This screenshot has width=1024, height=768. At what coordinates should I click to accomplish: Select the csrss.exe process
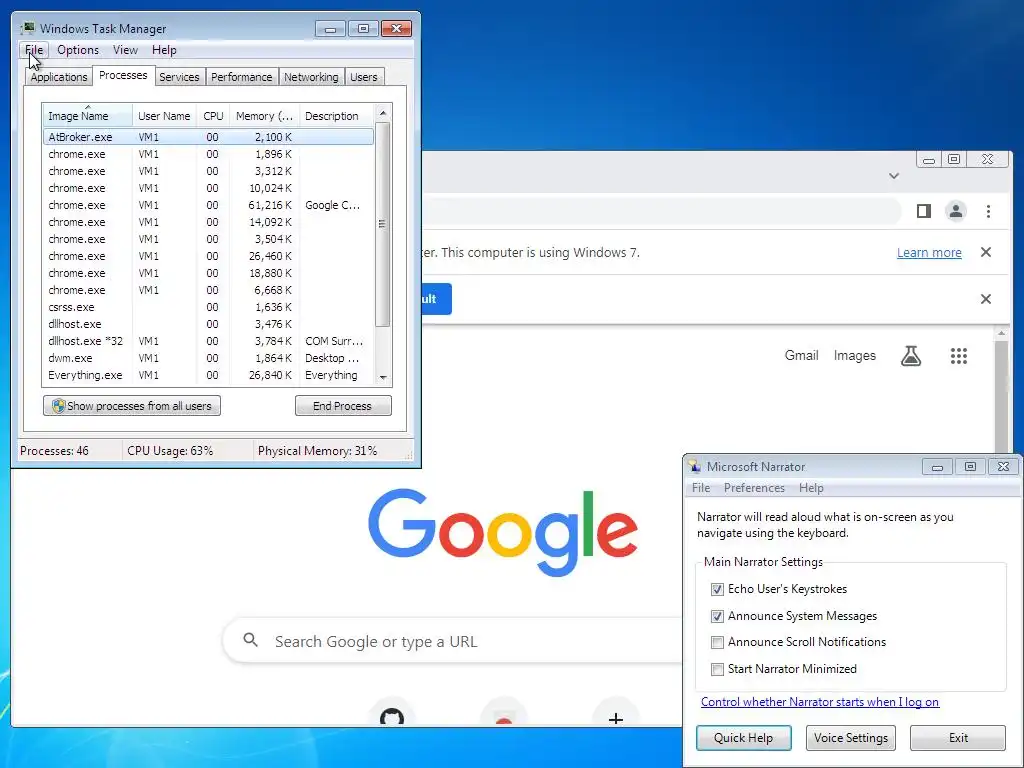(x=208, y=307)
